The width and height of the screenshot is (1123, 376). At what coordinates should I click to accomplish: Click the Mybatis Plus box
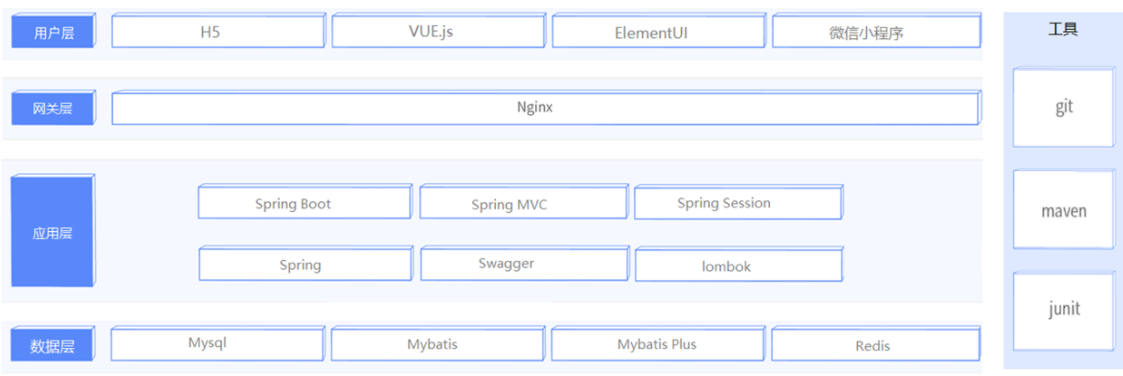[656, 344]
